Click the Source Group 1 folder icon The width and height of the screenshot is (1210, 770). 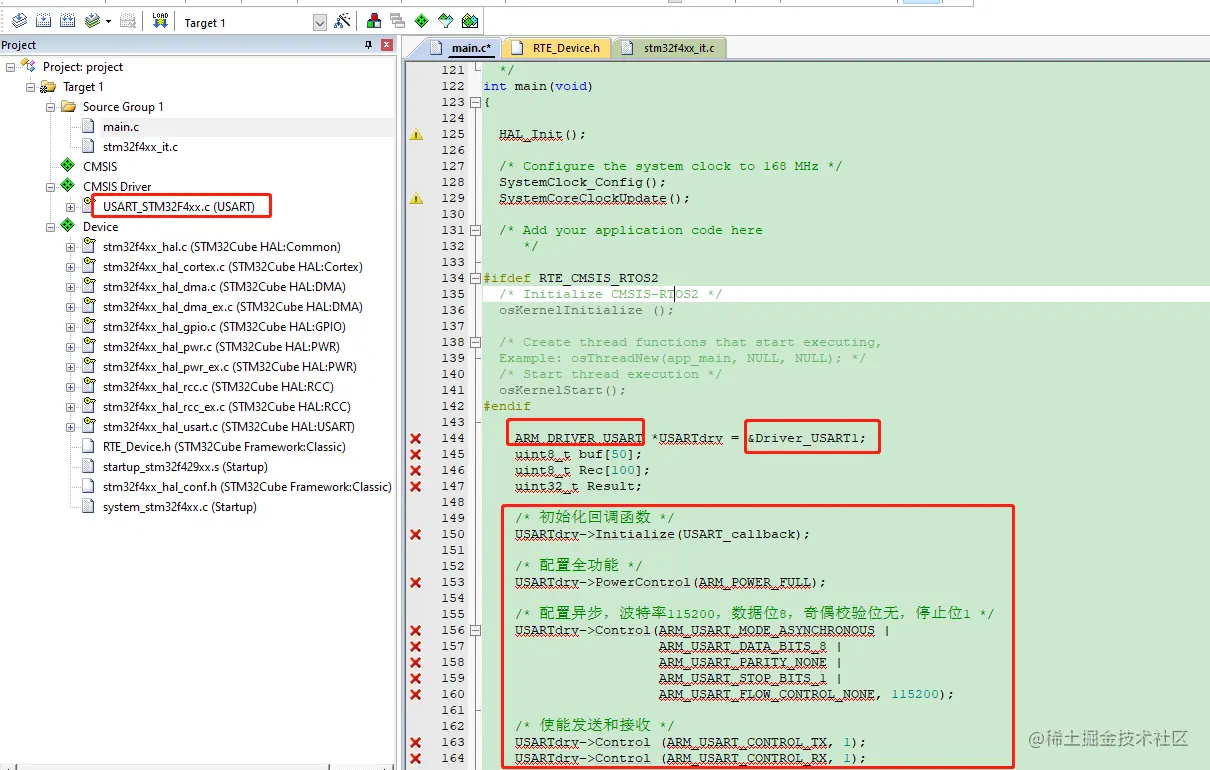pyautogui.click(x=68, y=106)
